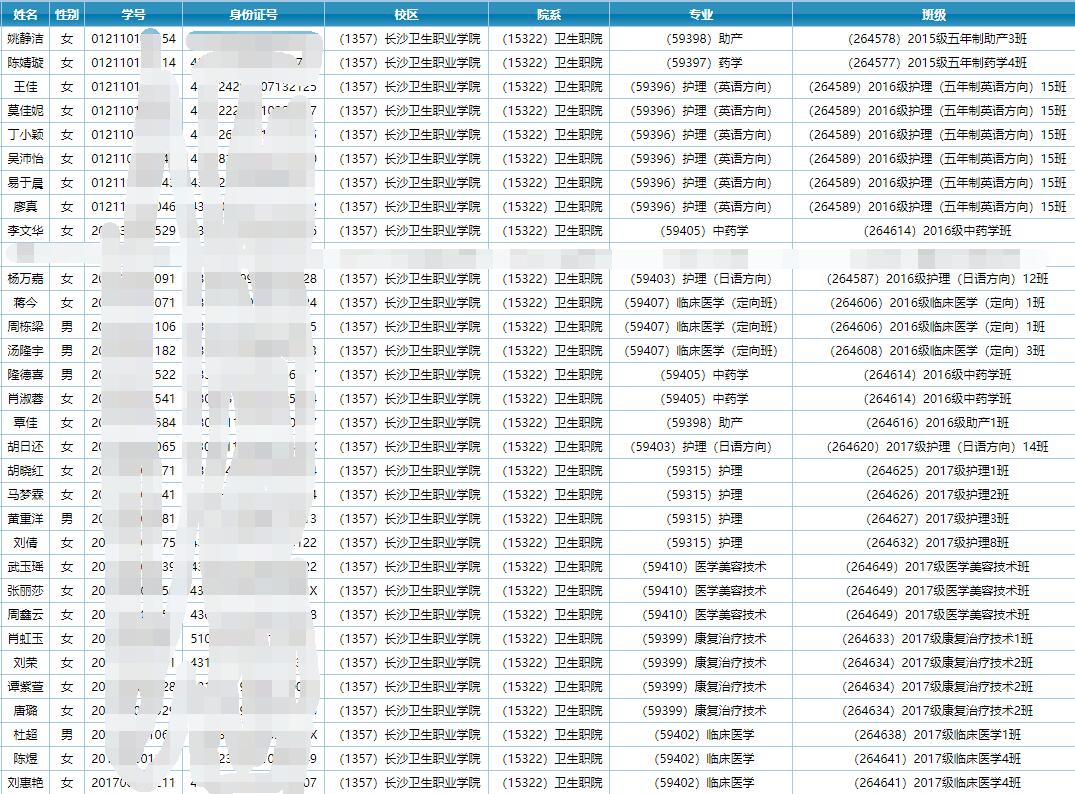This screenshot has width=1075, height=794.
Task: Select (59398) 助产 major in 覃佳 row
Action: coord(701,423)
